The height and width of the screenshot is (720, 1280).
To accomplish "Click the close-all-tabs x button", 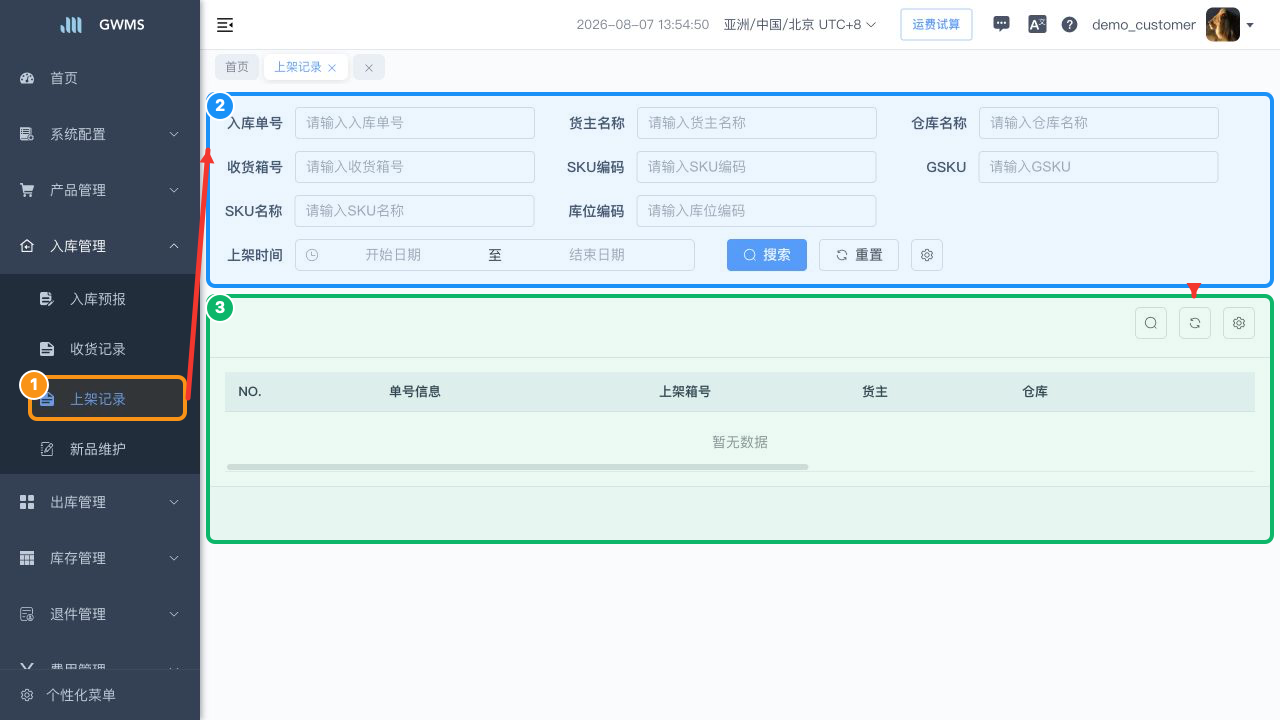I will point(369,67).
